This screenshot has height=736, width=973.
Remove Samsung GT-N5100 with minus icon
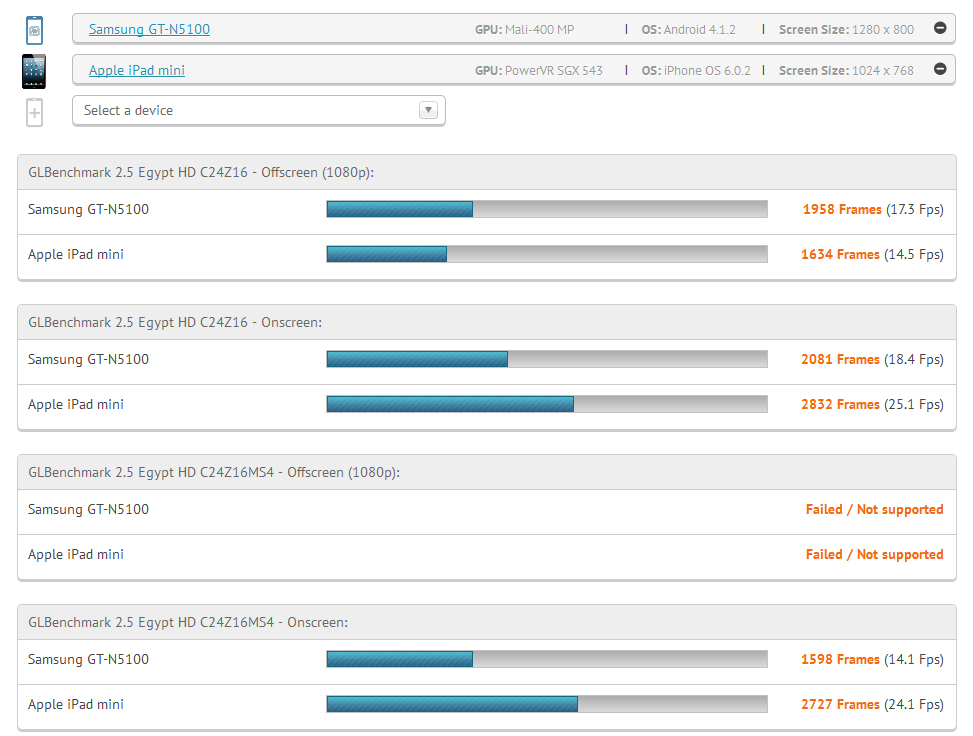940,29
